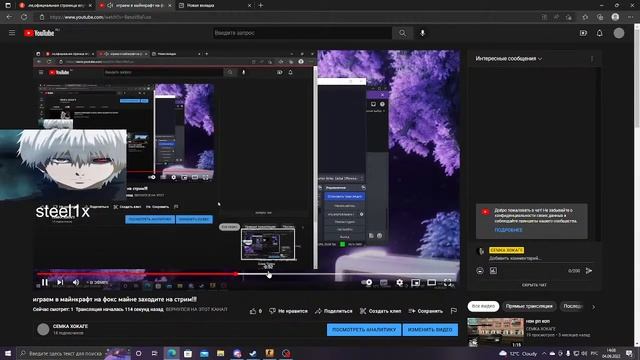The width and height of the screenshot is (640, 360).
Task: Select the "Прямые трансляции" filter chip
Action: pos(529,306)
